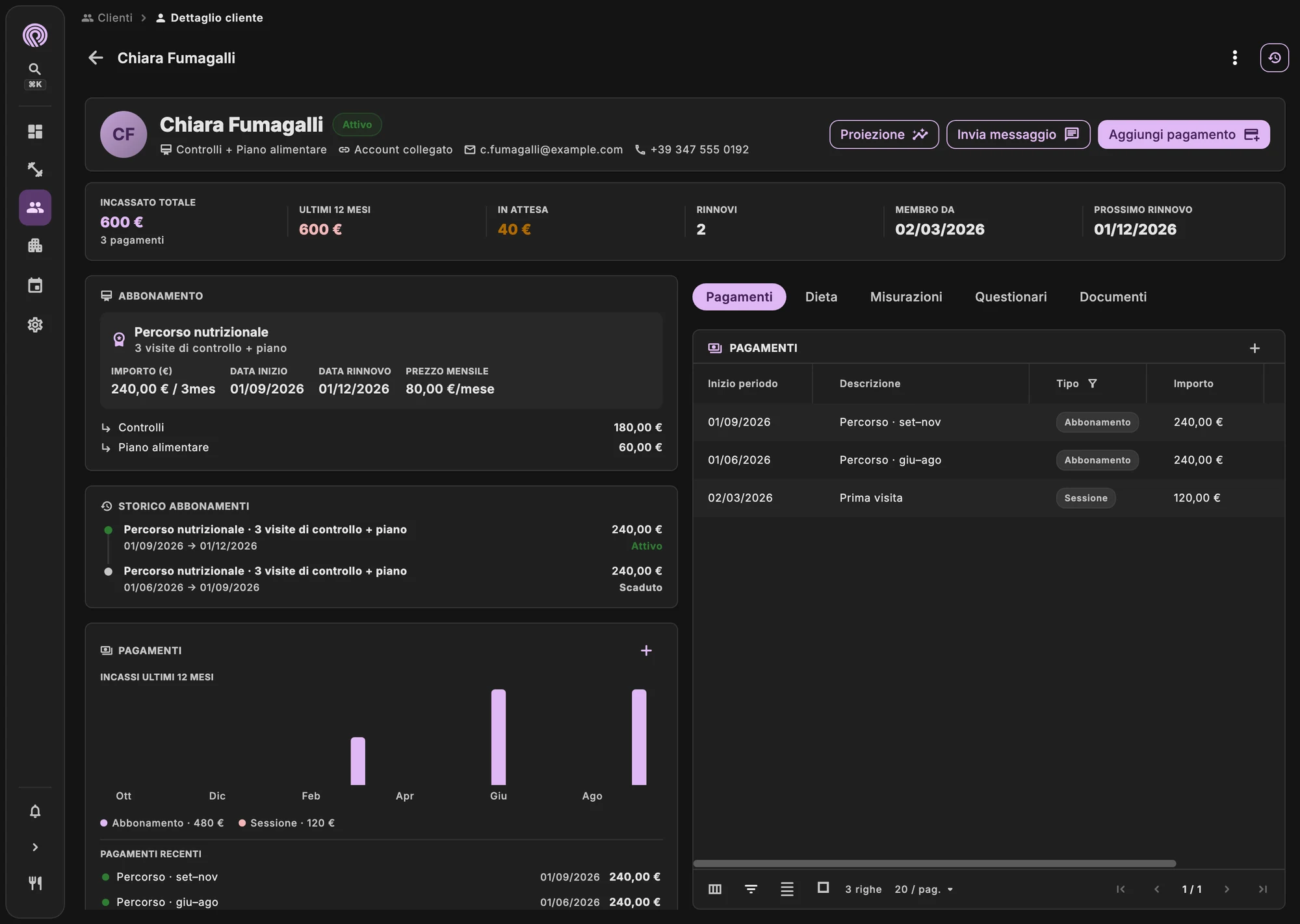Switch to the Pagamenti tab
1300x924 pixels.
(x=739, y=297)
